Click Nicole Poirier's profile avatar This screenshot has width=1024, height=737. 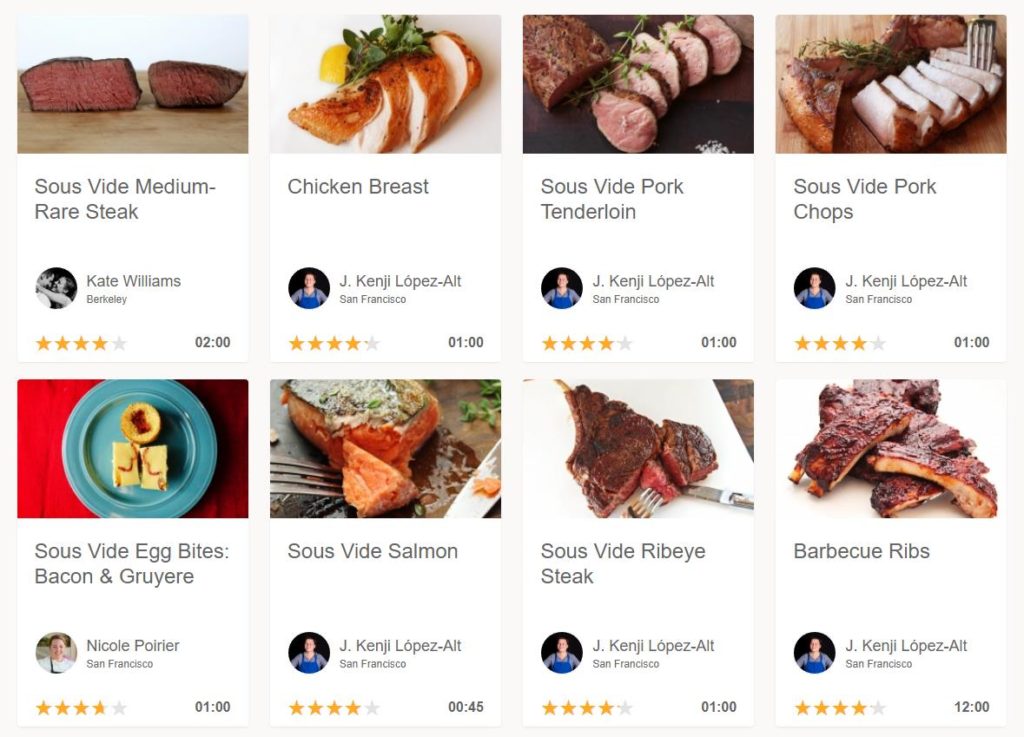click(x=56, y=653)
